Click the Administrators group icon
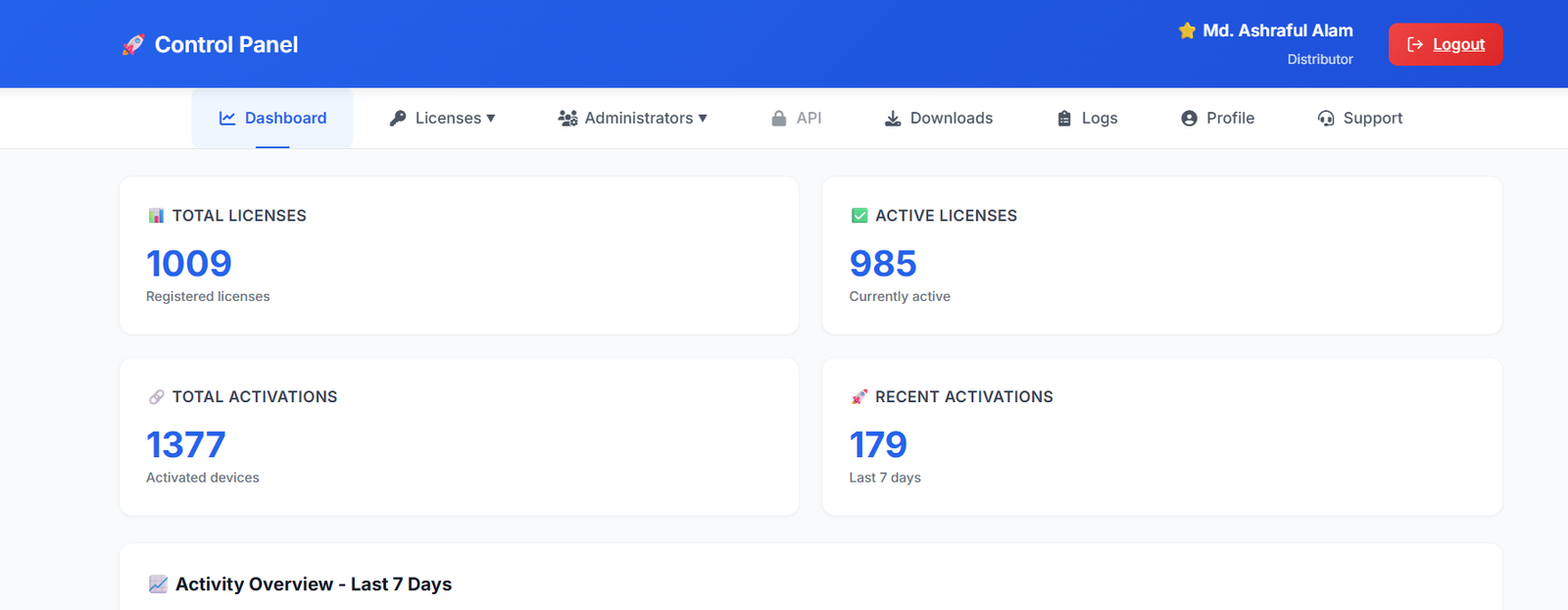 point(567,119)
